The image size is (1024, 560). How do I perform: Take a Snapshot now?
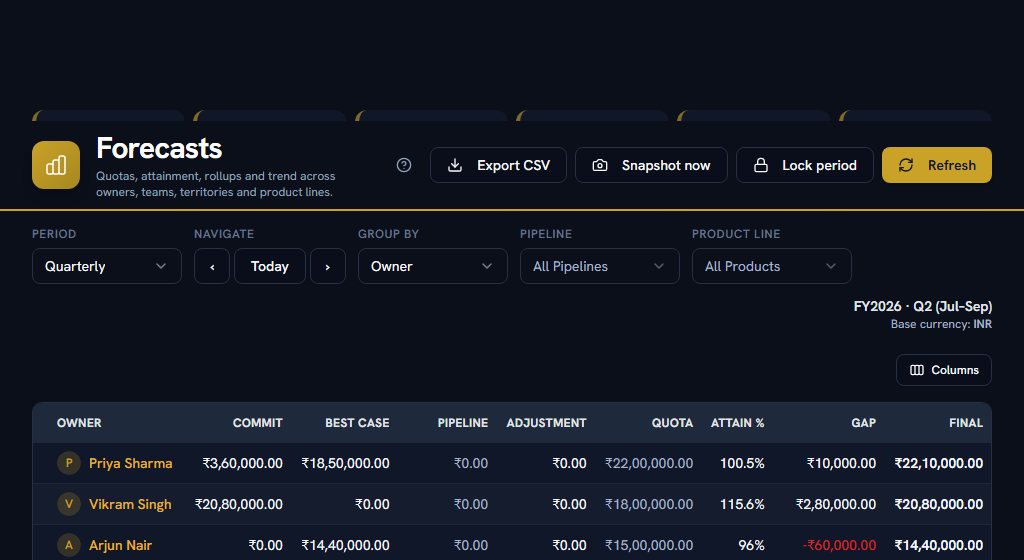click(x=651, y=165)
